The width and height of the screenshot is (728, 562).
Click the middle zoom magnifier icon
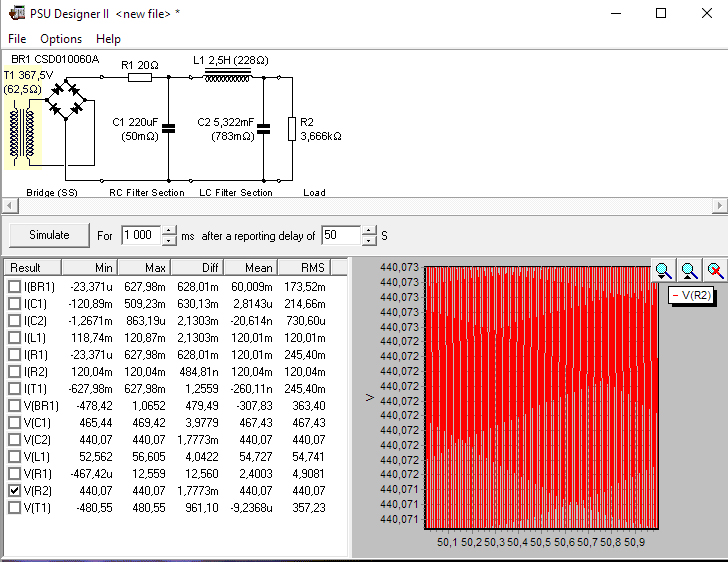pos(689,270)
